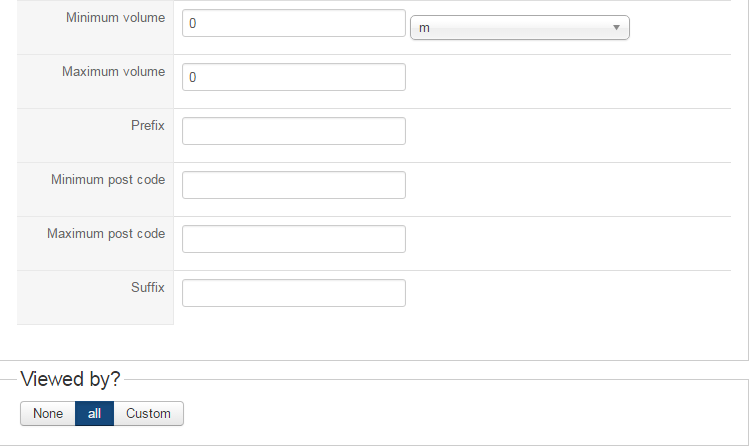Click the 'Prefix' label text
The image size is (750, 447).
coord(147,126)
